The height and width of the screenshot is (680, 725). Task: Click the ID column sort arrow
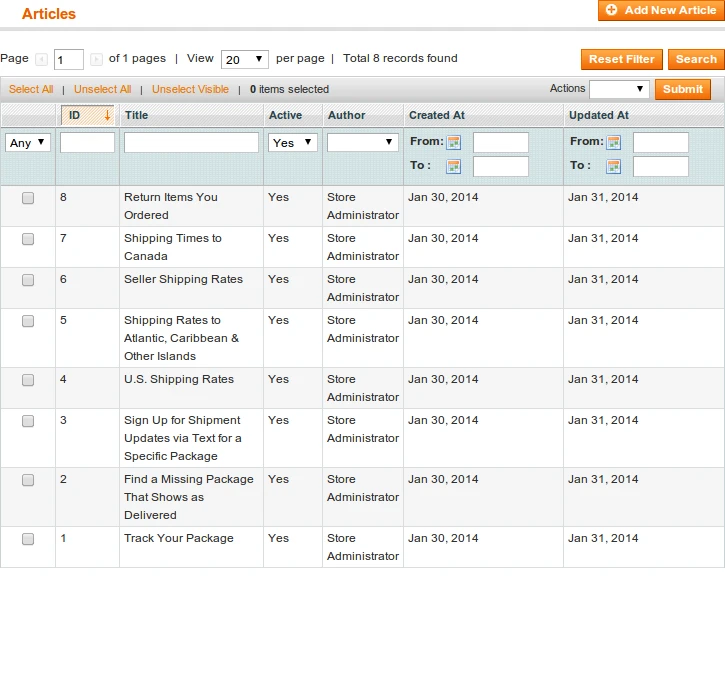107,116
